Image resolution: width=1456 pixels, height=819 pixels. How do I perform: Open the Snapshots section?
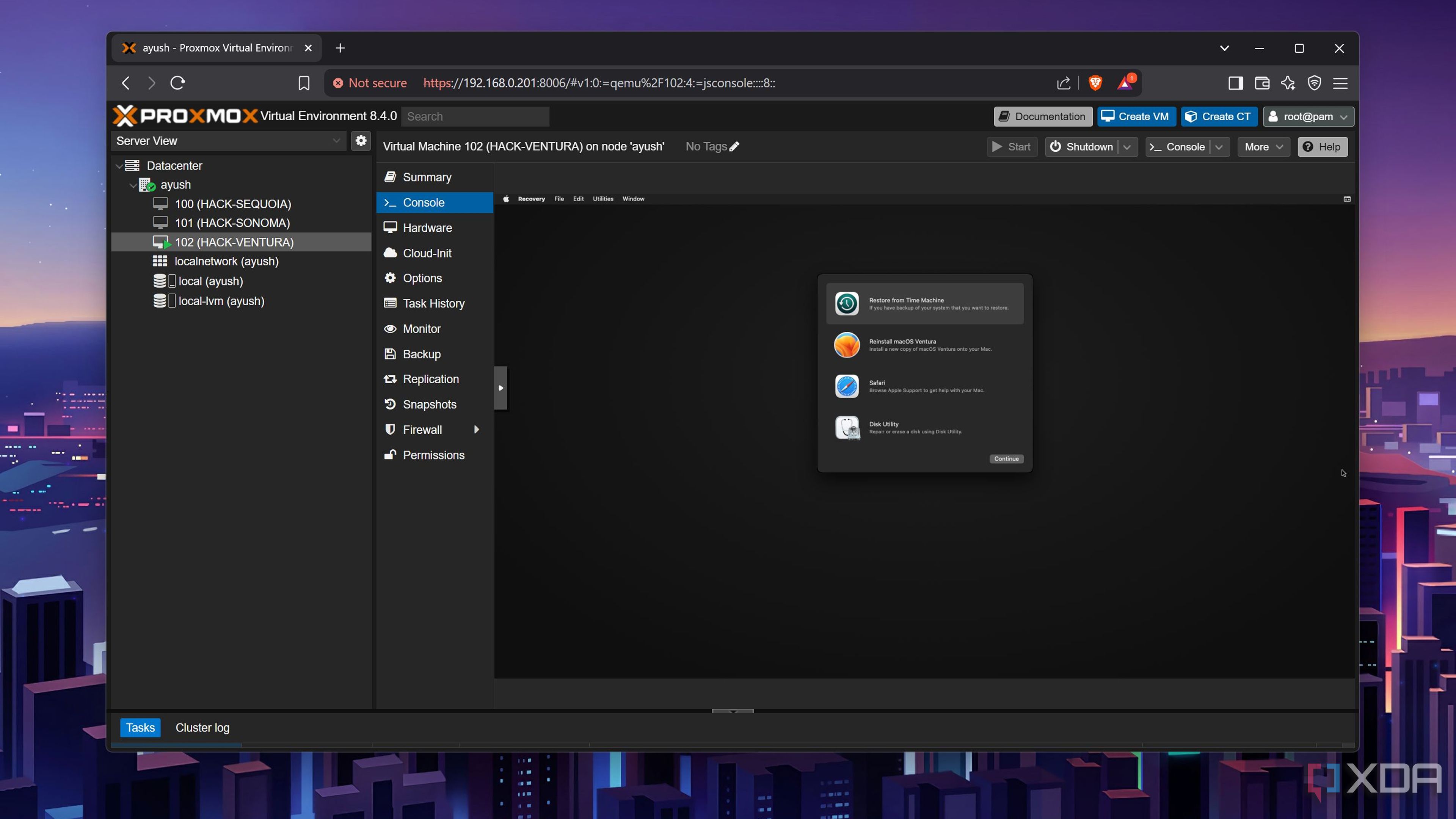point(435,404)
